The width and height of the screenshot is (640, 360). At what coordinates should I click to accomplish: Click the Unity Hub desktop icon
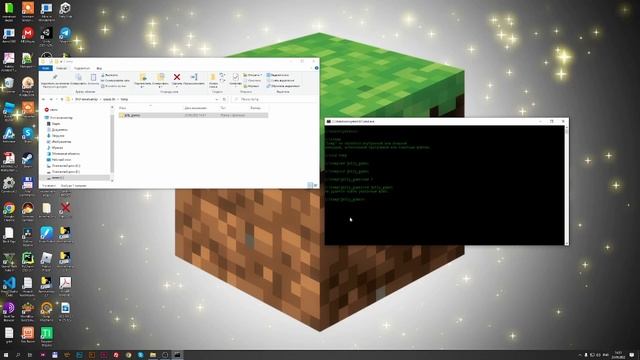pyautogui.click(x=65, y=8)
